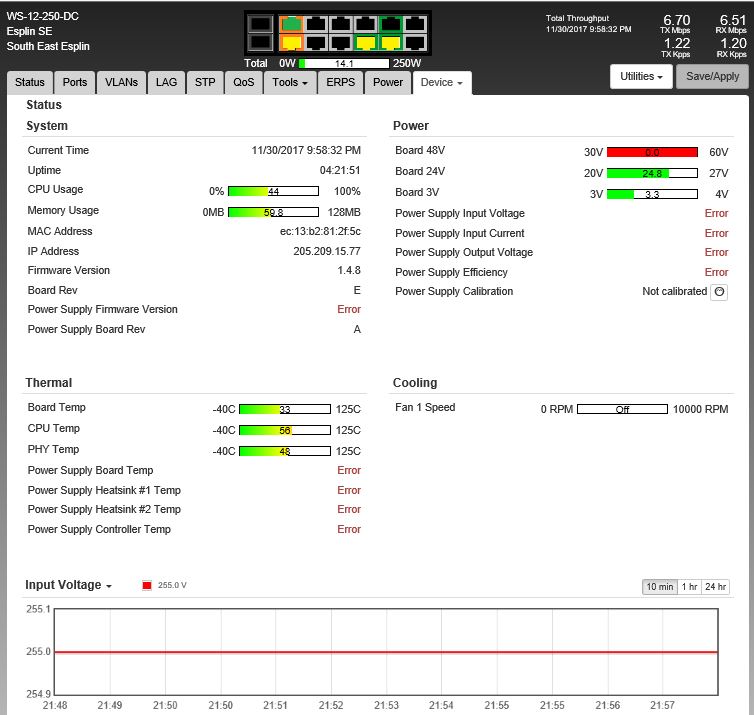Click the red Input Voltage legend swatch
Image resolution: width=754 pixels, height=715 pixels.
click(x=146, y=585)
